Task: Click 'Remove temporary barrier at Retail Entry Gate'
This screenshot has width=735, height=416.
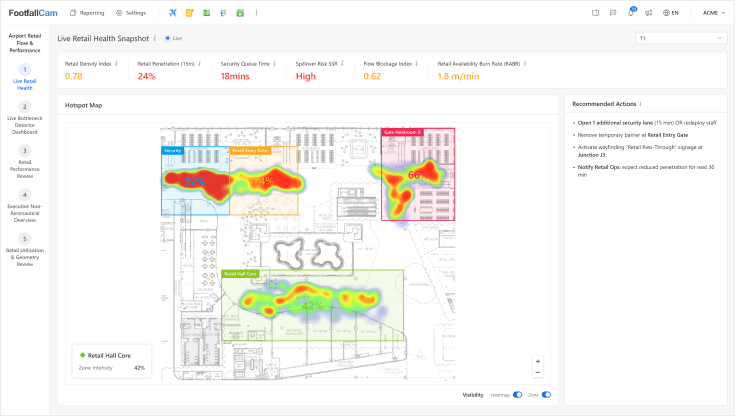Action: 633,135
